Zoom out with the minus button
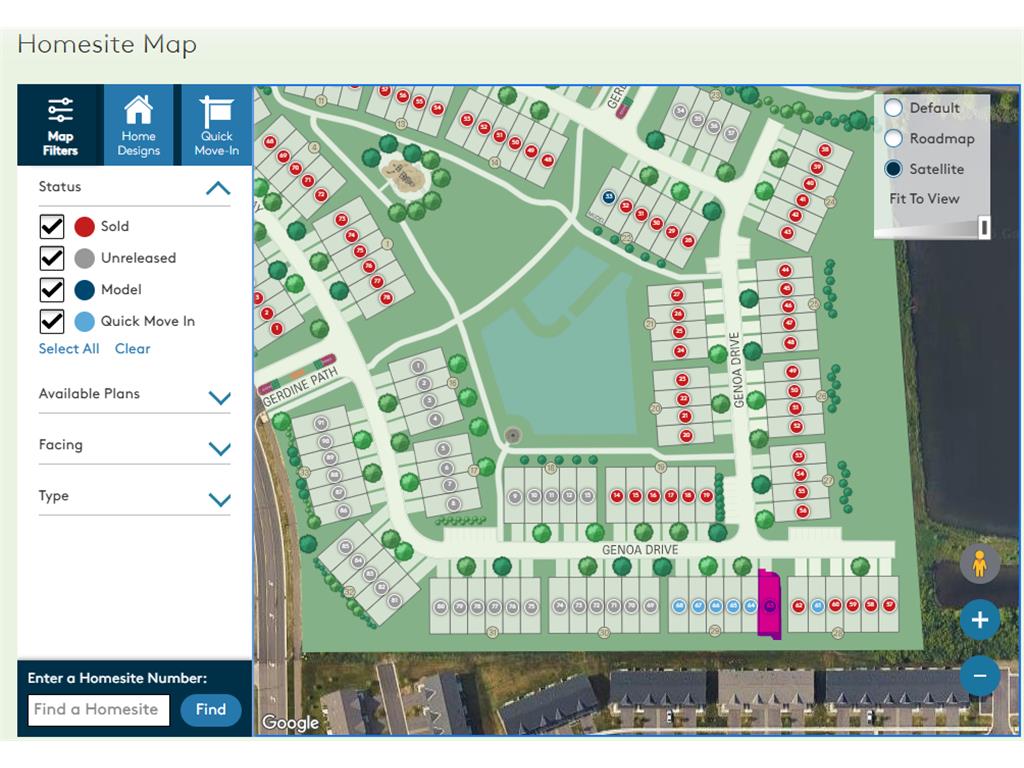The width and height of the screenshot is (1024, 768). (x=980, y=675)
